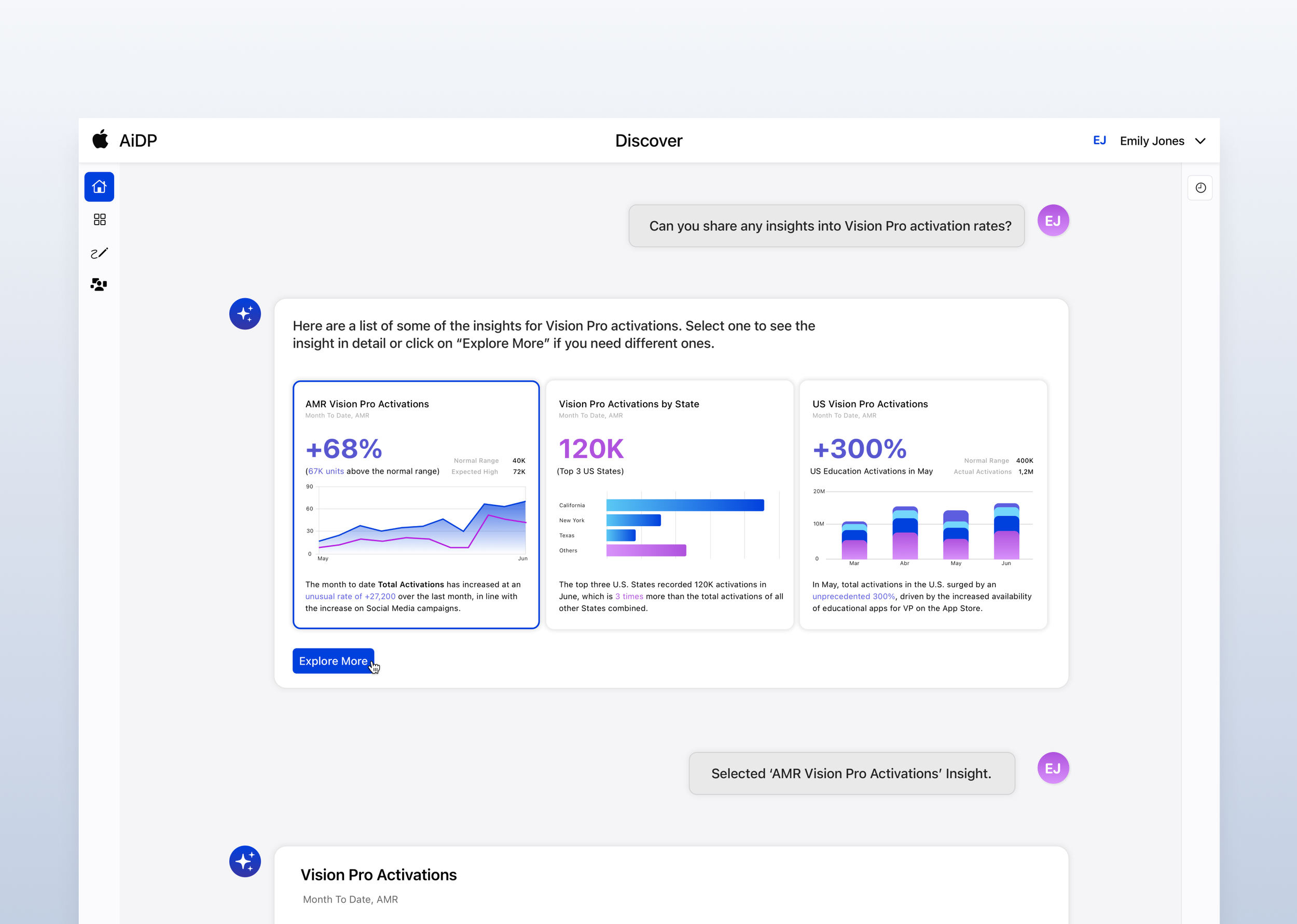Click the Home icon in sidebar
This screenshot has height=924, width=1297.
click(99, 187)
